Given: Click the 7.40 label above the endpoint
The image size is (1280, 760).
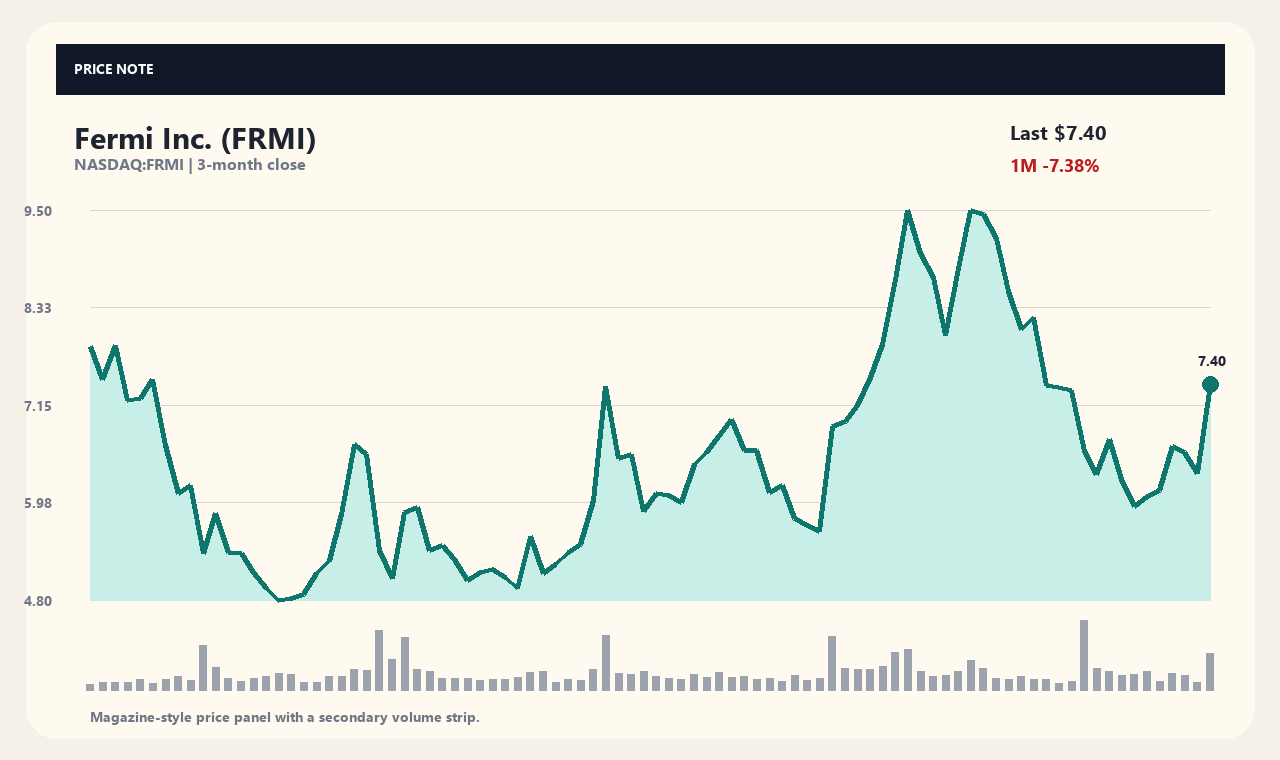Looking at the screenshot, I should (1211, 362).
